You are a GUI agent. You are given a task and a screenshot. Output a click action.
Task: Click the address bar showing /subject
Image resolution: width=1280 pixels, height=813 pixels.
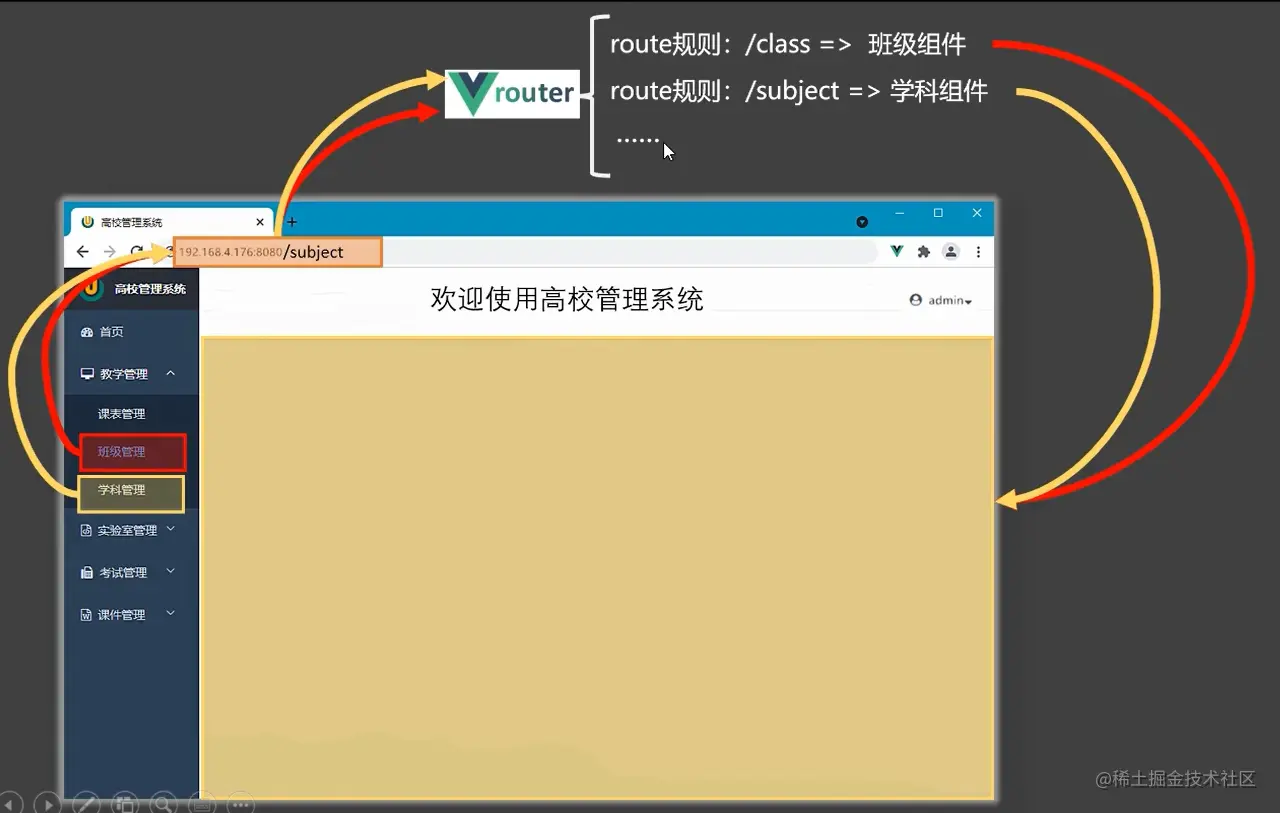278,251
